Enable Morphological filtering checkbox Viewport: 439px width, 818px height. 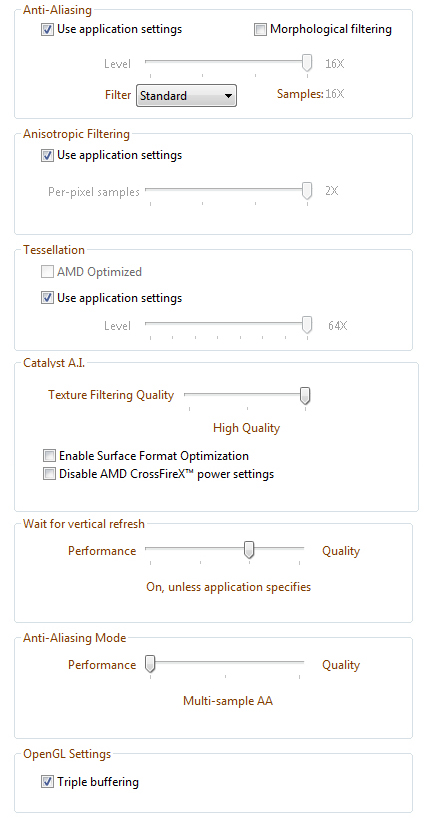pyautogui.click(x=260, y=30)
